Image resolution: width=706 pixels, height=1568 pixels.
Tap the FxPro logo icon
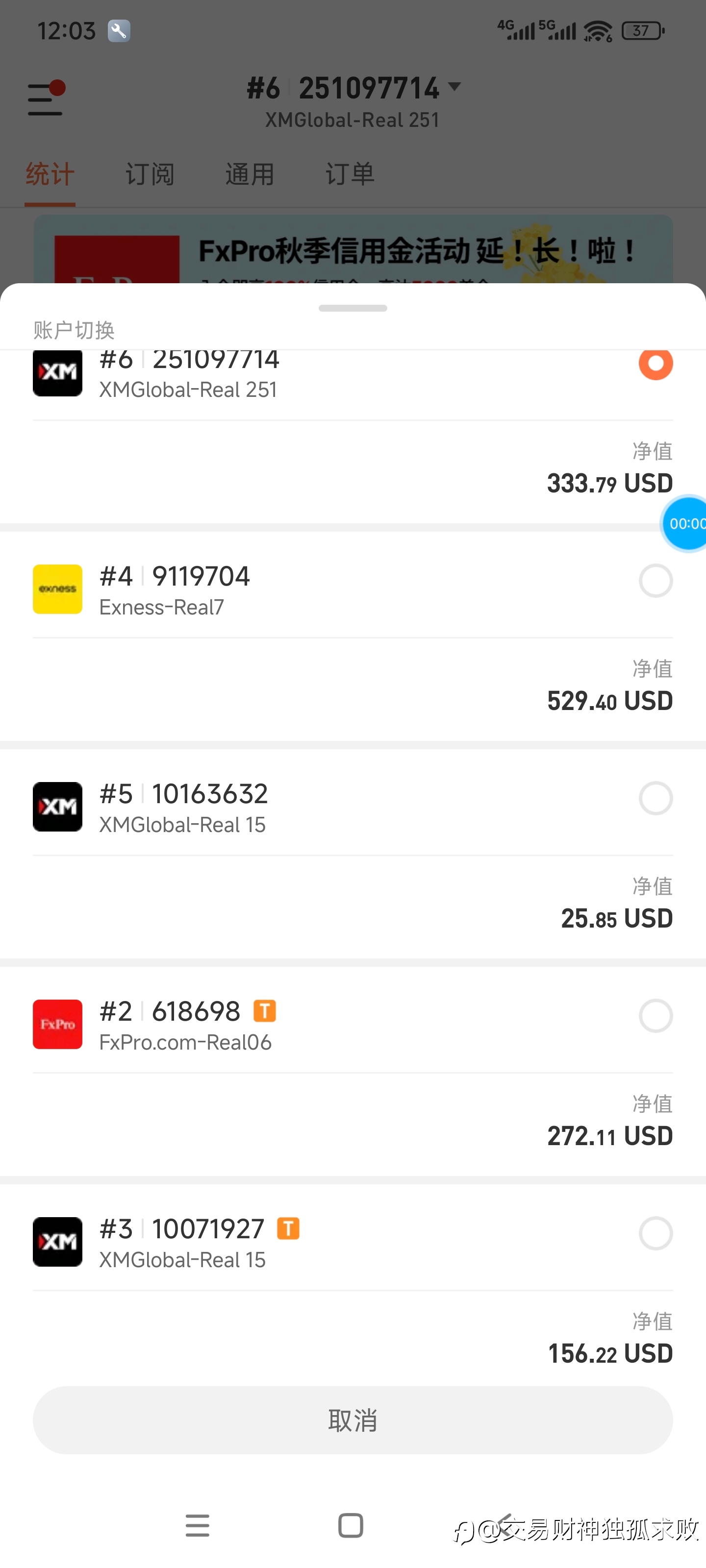[57, 1024]
